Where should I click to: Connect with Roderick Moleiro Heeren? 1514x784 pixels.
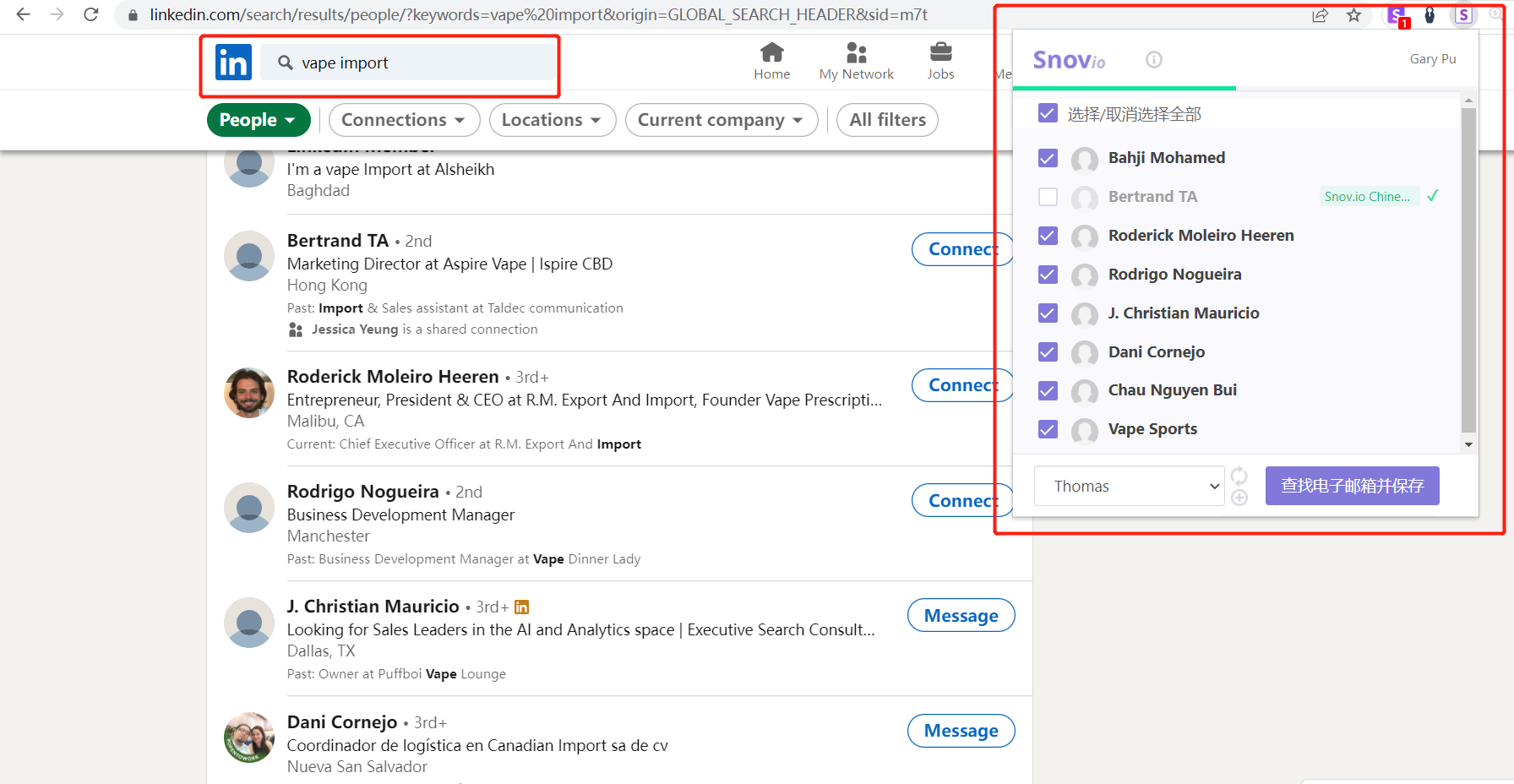click(x=961, y=385)
